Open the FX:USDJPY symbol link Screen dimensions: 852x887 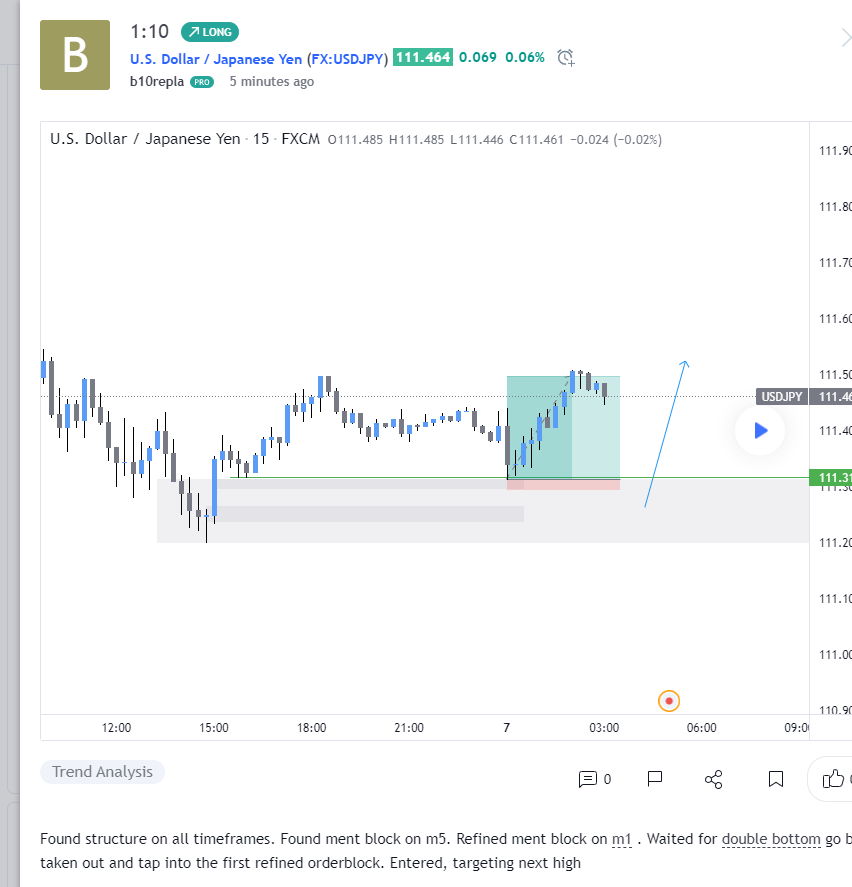(x=347, y=59)
